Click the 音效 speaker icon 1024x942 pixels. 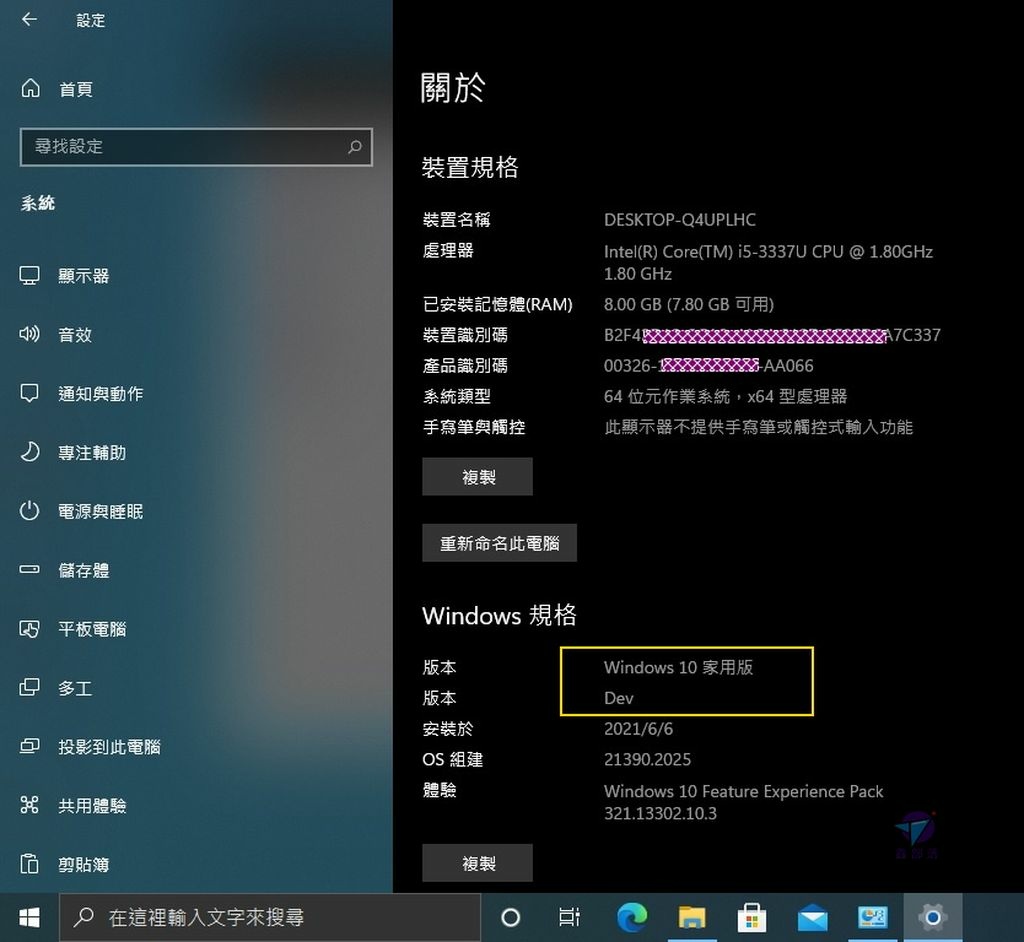pyautogui.click(x=29, y=334)
